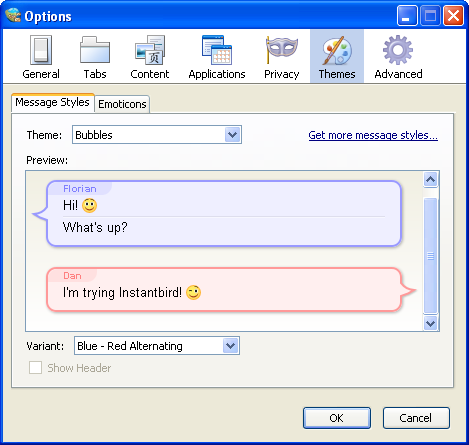Click the message I'm trying Instantbird!
The image size is (469, 445).
[x=122, y=293]
